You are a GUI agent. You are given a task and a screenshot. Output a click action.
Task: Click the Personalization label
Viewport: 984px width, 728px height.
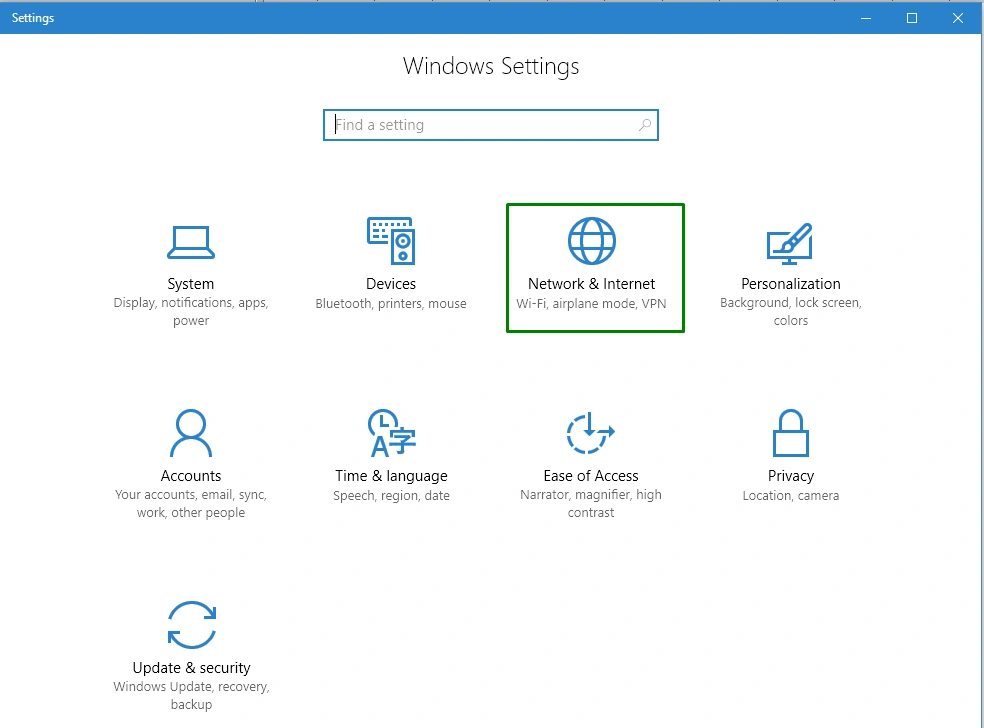[x=791, y=284]
